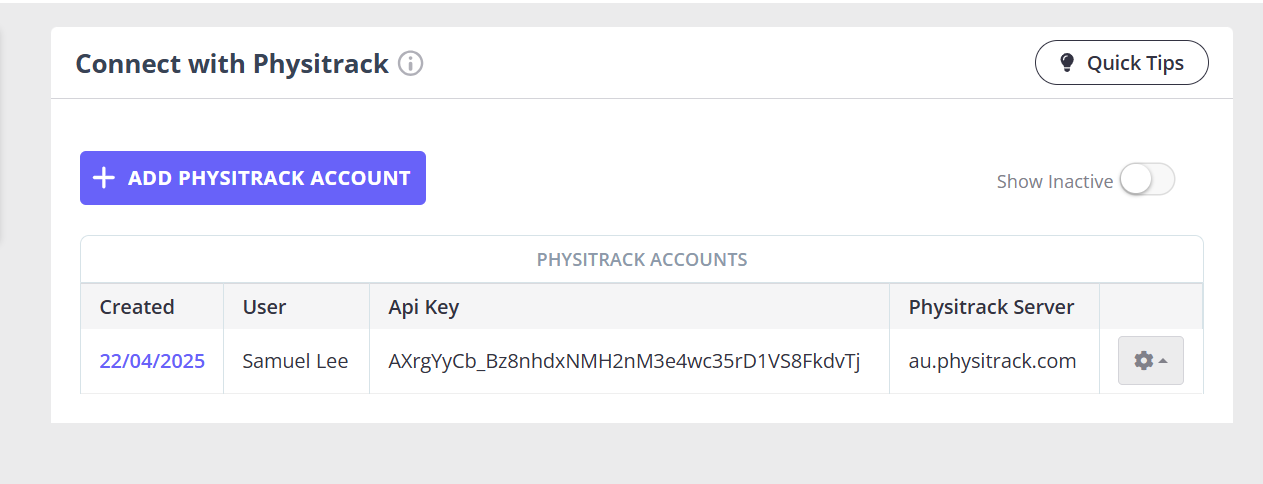This screenshot has height=484, width=1263.
Task: Select the Samuel Lee user cell
Action: click(x=296, y=361)
